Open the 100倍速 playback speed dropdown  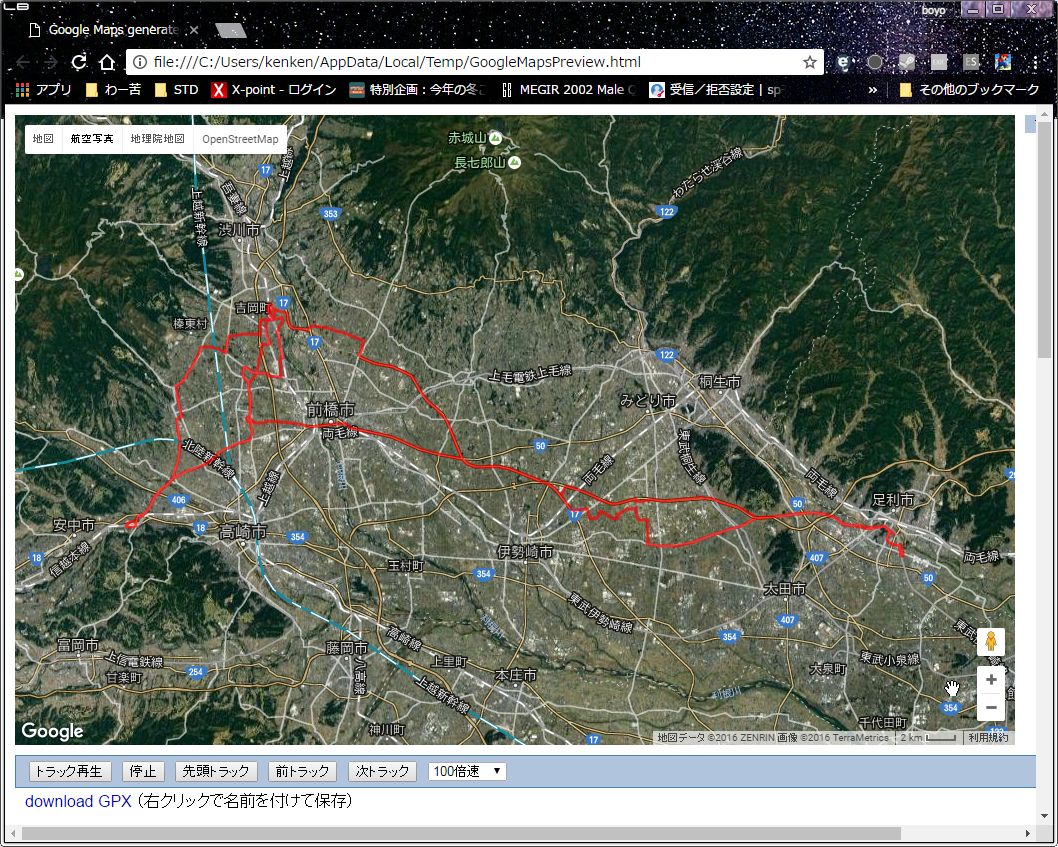pyautogui.click(x=467, y=771)
